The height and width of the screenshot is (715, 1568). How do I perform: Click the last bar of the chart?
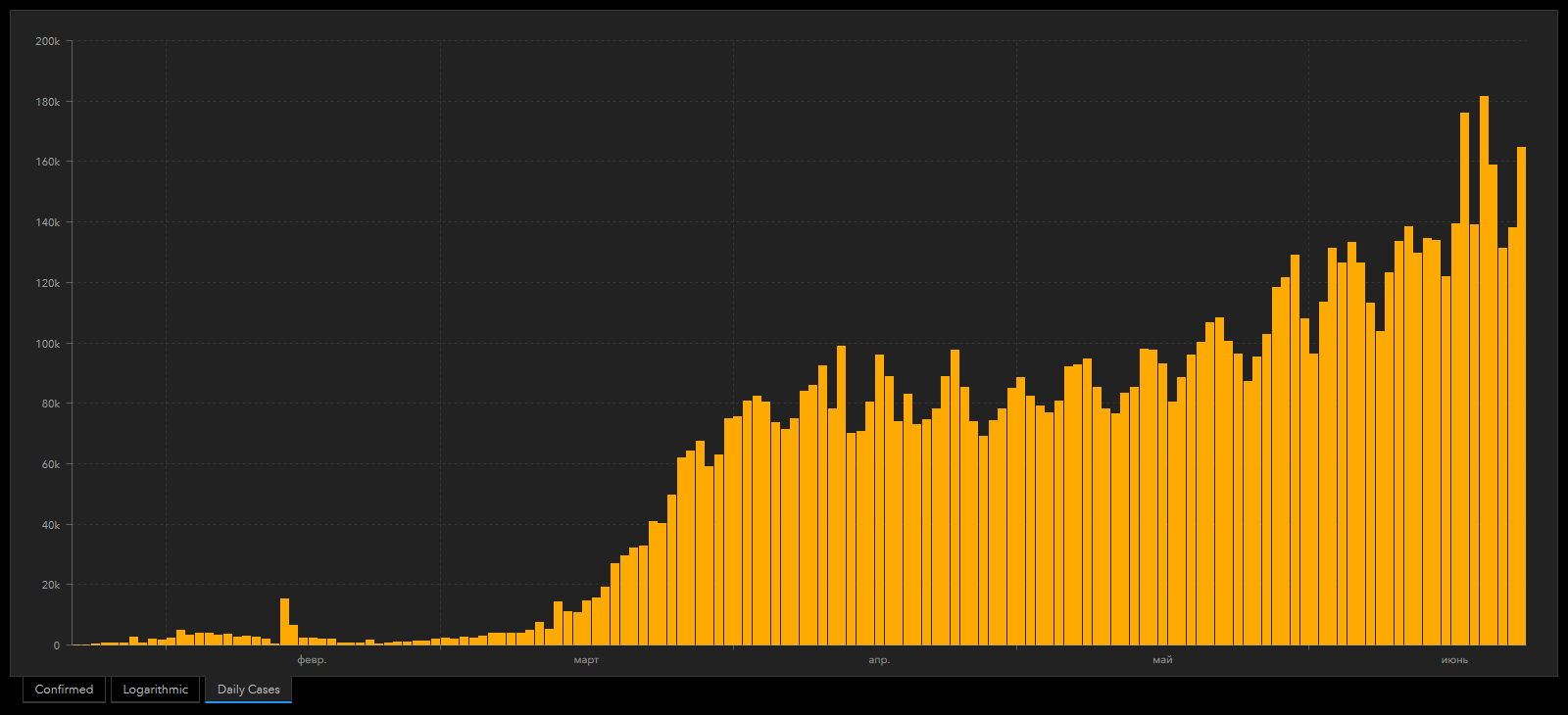[x=1521, y=396]
